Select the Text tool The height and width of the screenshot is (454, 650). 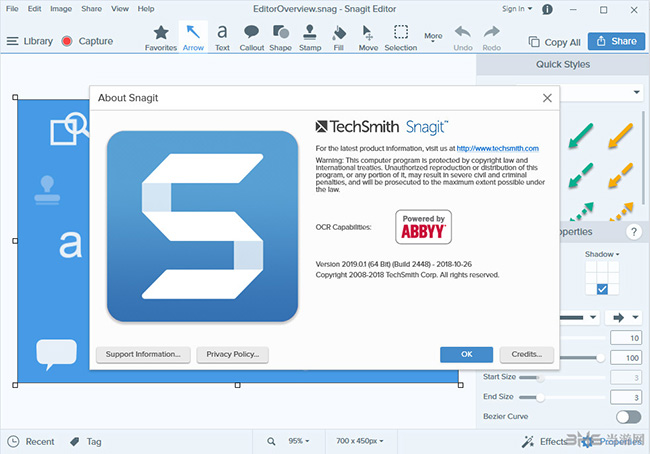click(222, 38)
